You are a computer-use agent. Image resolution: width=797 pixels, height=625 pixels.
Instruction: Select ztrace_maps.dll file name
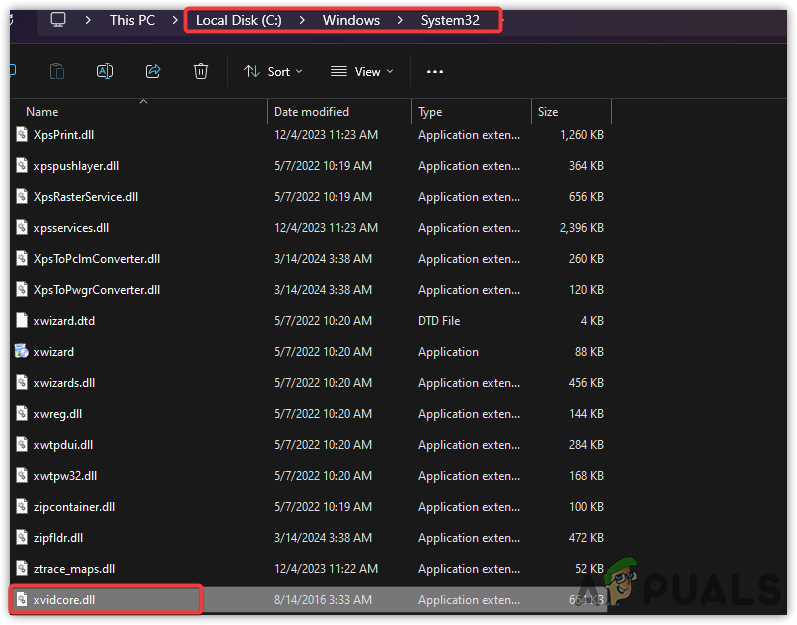[74, 569]
